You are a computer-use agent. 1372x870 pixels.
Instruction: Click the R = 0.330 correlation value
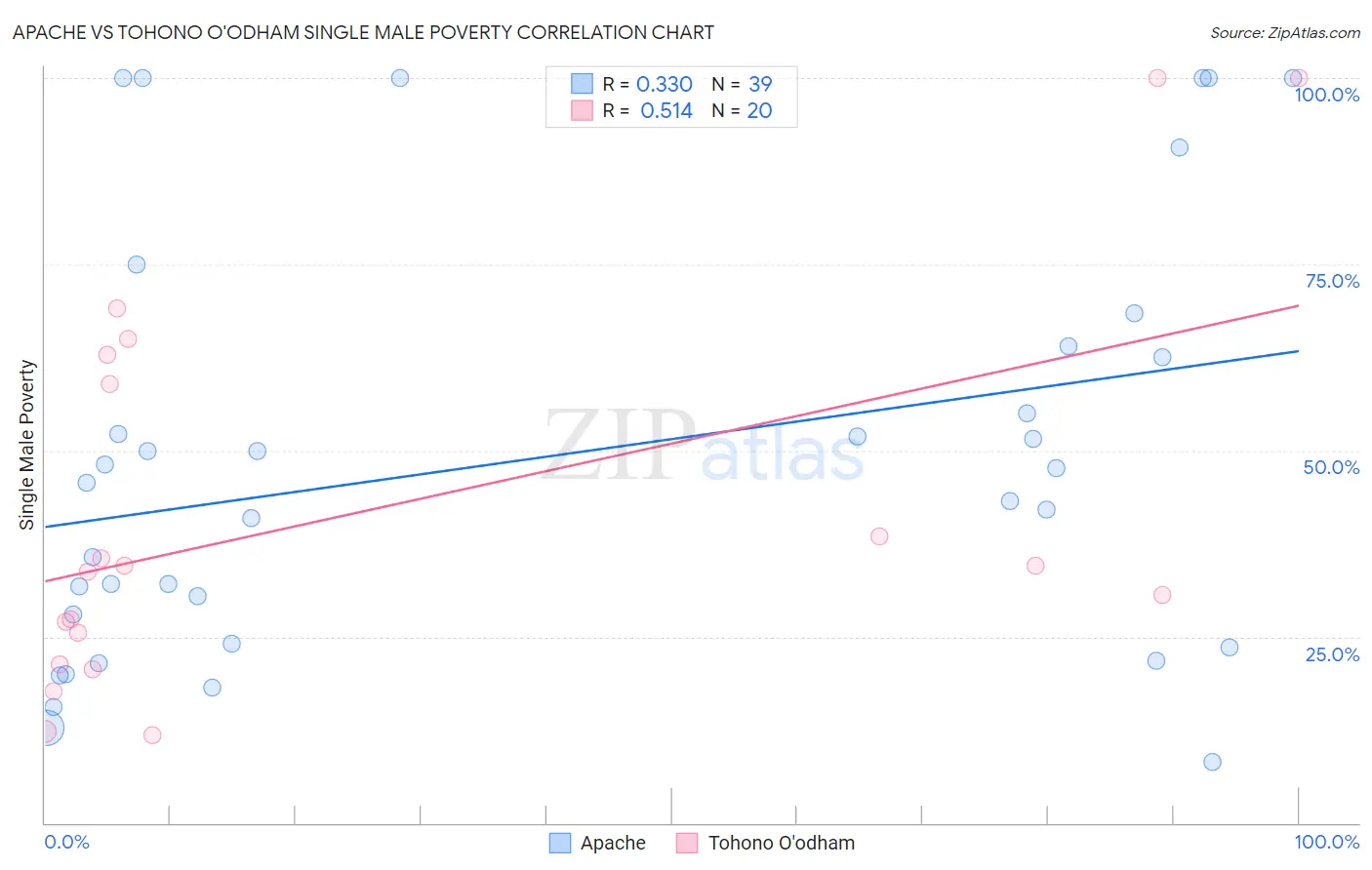[x=647, y=84]
